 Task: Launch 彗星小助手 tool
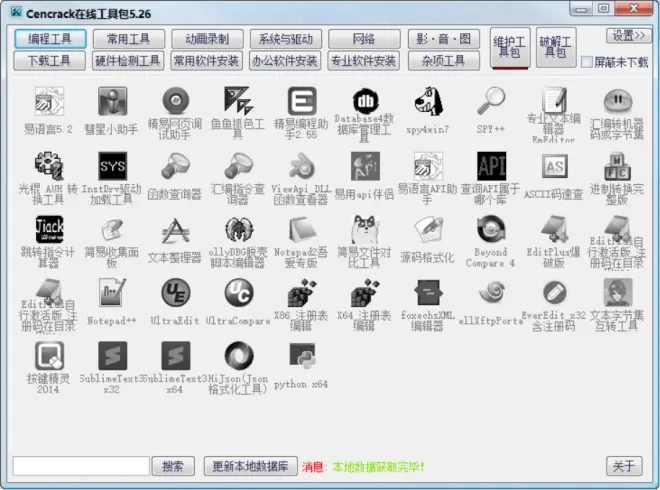112,101
